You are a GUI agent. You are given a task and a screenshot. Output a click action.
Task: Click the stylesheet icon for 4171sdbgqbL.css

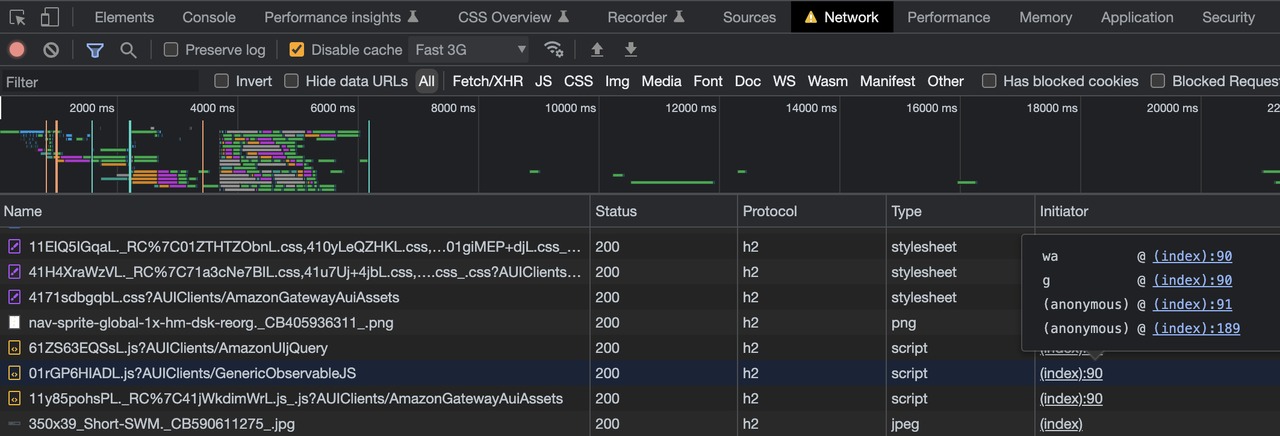[14, 297]
